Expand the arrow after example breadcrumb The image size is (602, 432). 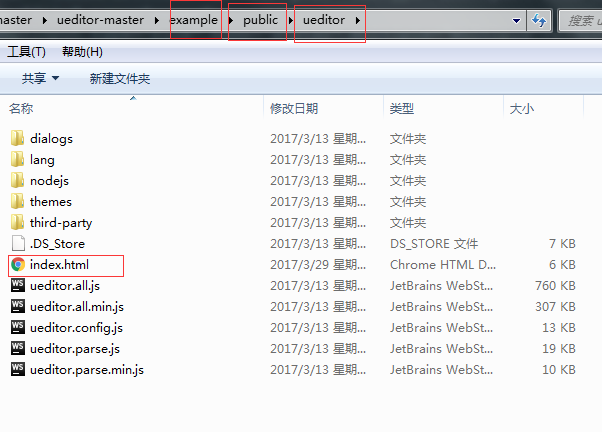pos(231,20)
